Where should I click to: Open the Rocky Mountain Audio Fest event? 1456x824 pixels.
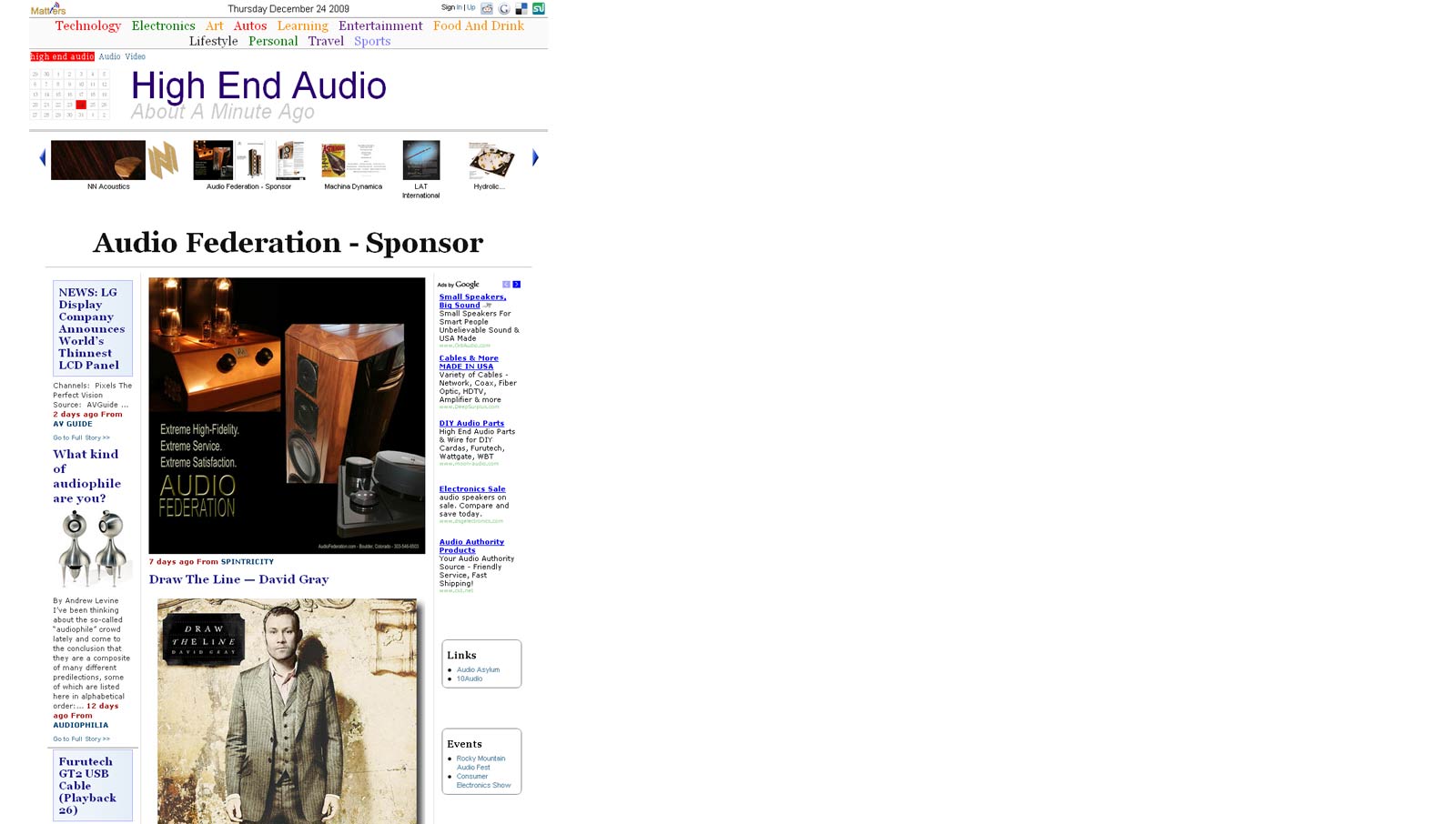tap(480, 762)
